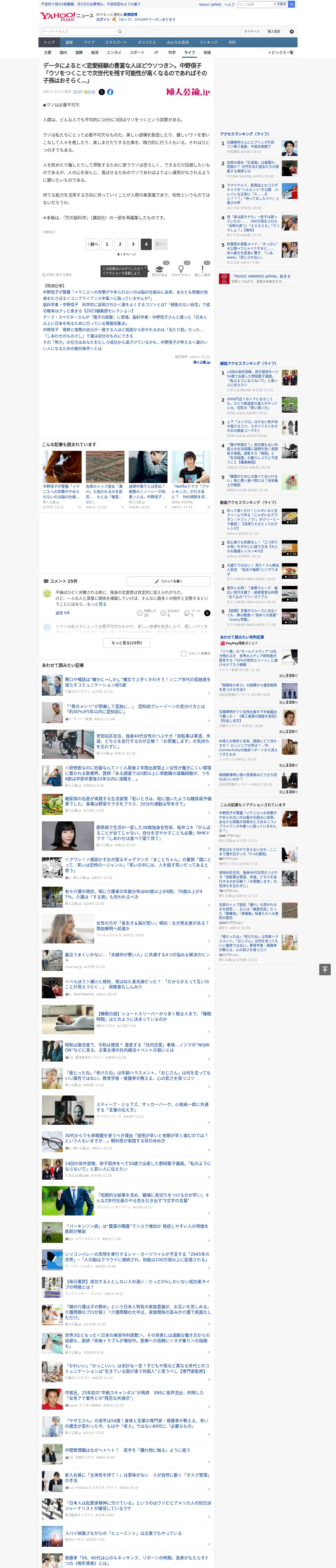Screen dimensions: 336x1568
Task: Click the 婦人公論.jp publisher logo
Action: 188,92
